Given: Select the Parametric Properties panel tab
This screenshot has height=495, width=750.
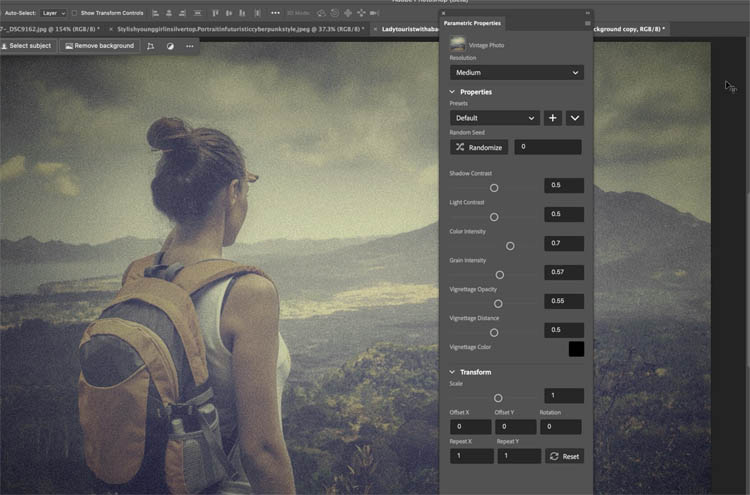Looking at the screenshot, I should click(x=472, y=23).
